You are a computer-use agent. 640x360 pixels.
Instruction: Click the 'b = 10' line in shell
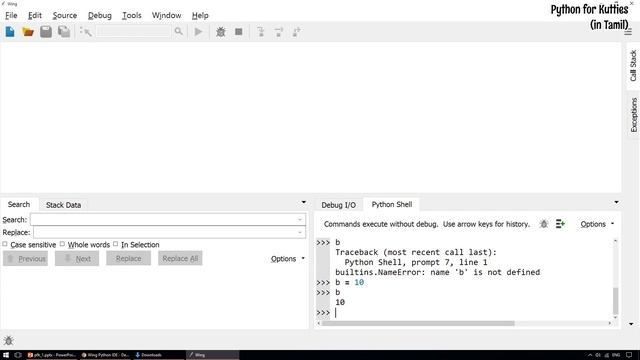[x=349, y=282]
